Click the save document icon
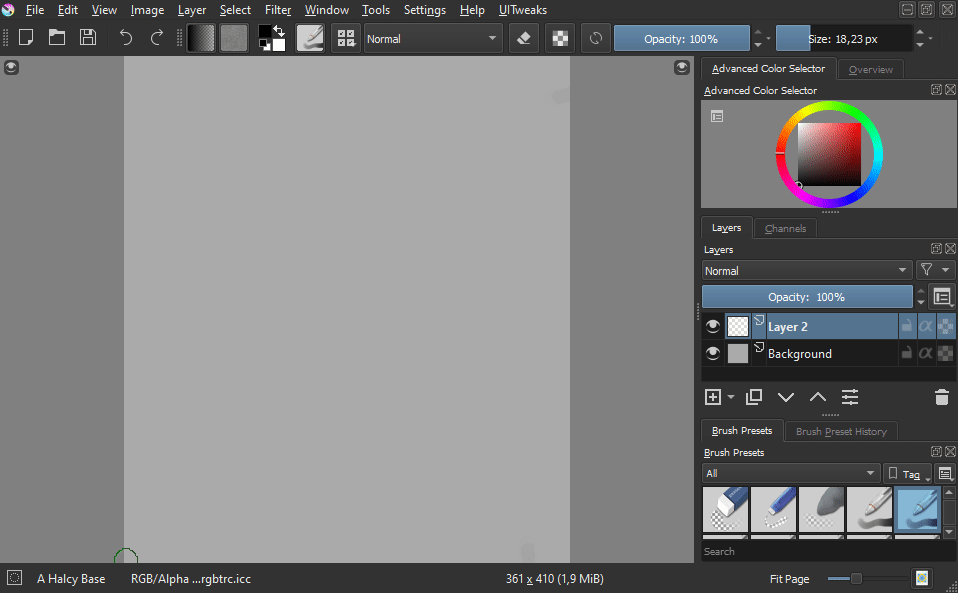958x593 pixels. pos(88,38)
